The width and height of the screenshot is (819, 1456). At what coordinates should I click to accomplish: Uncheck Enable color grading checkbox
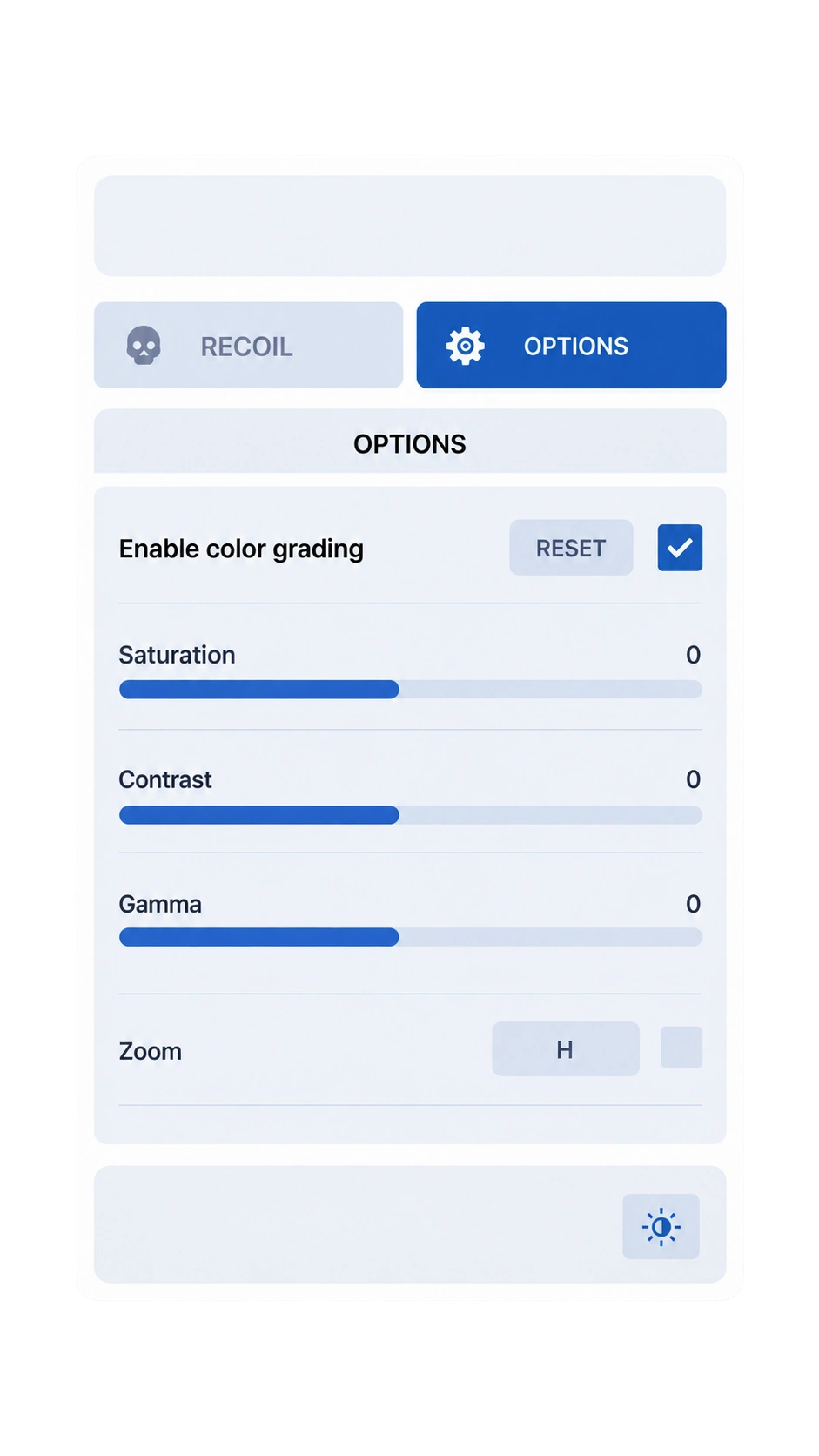tap(680, 548)
